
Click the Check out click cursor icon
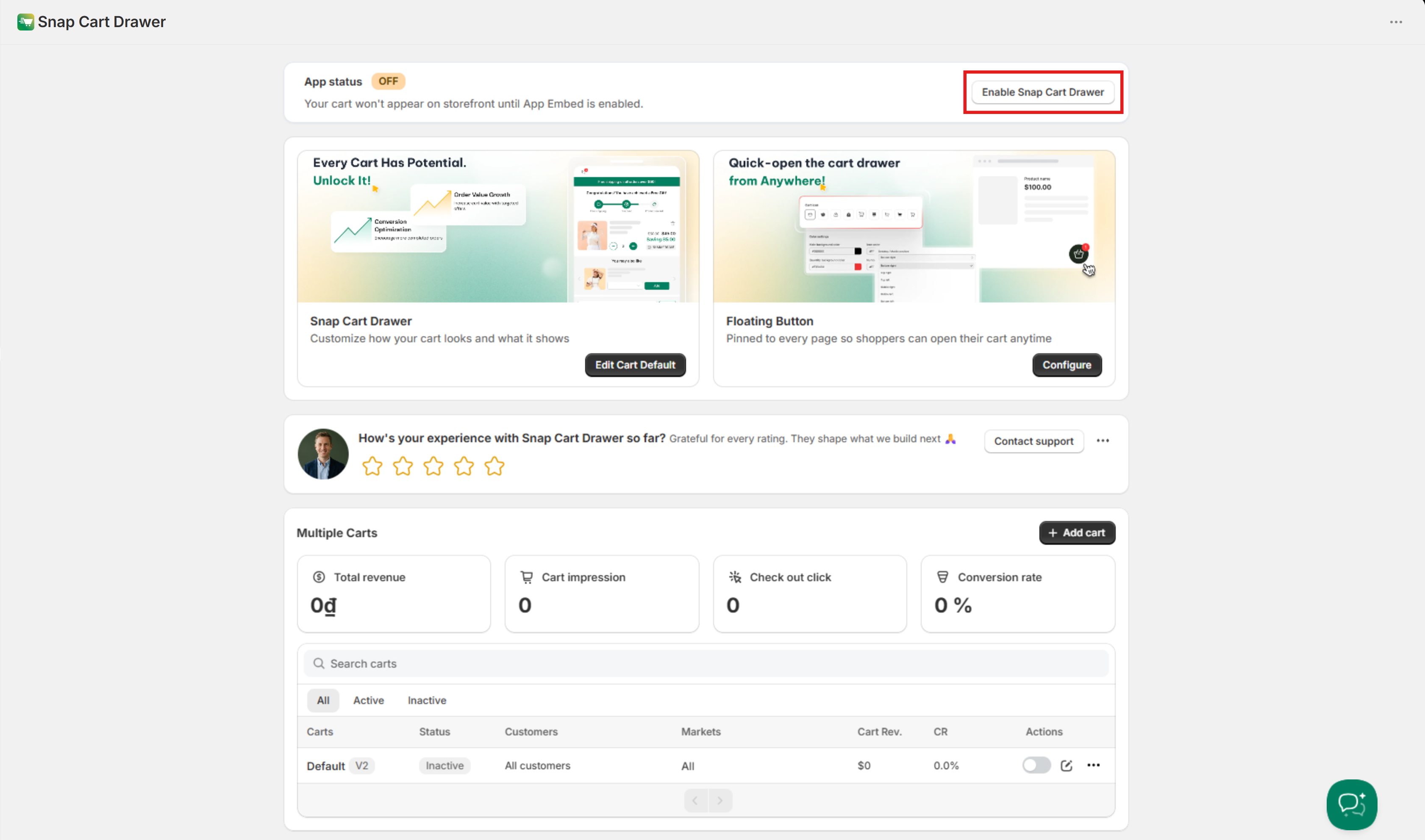click(x=735, y=577)
